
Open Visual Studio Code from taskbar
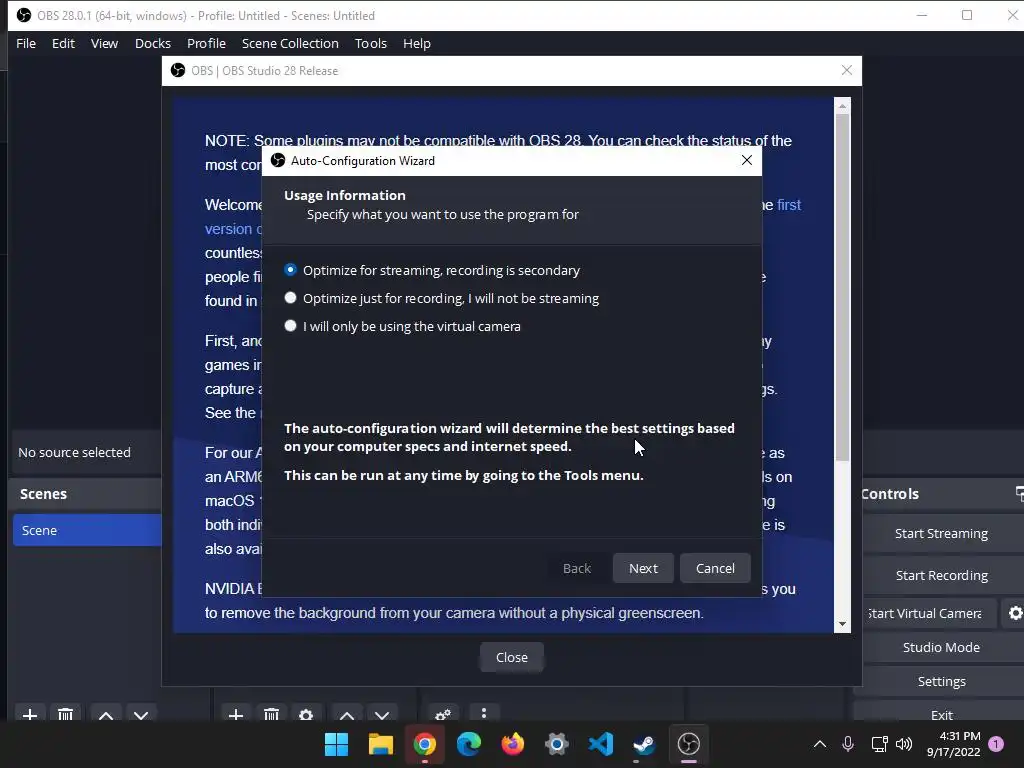coord(601,744)
